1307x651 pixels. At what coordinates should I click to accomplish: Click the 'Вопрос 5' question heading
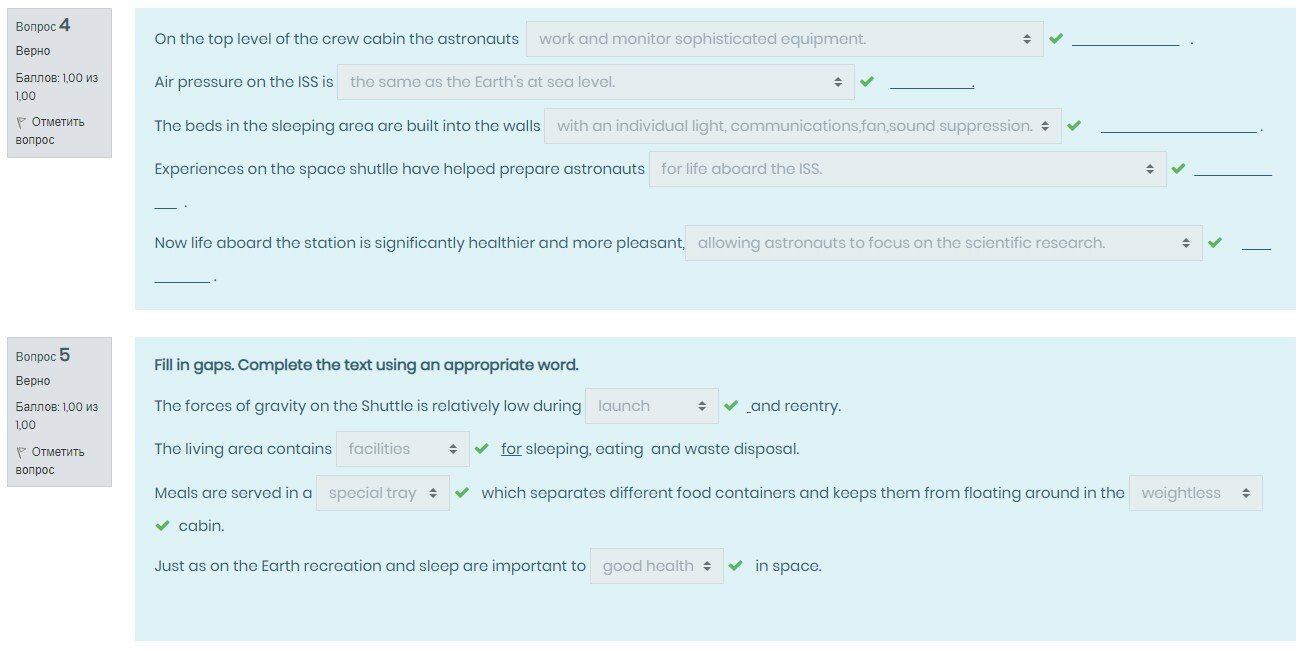coord(43,356)
